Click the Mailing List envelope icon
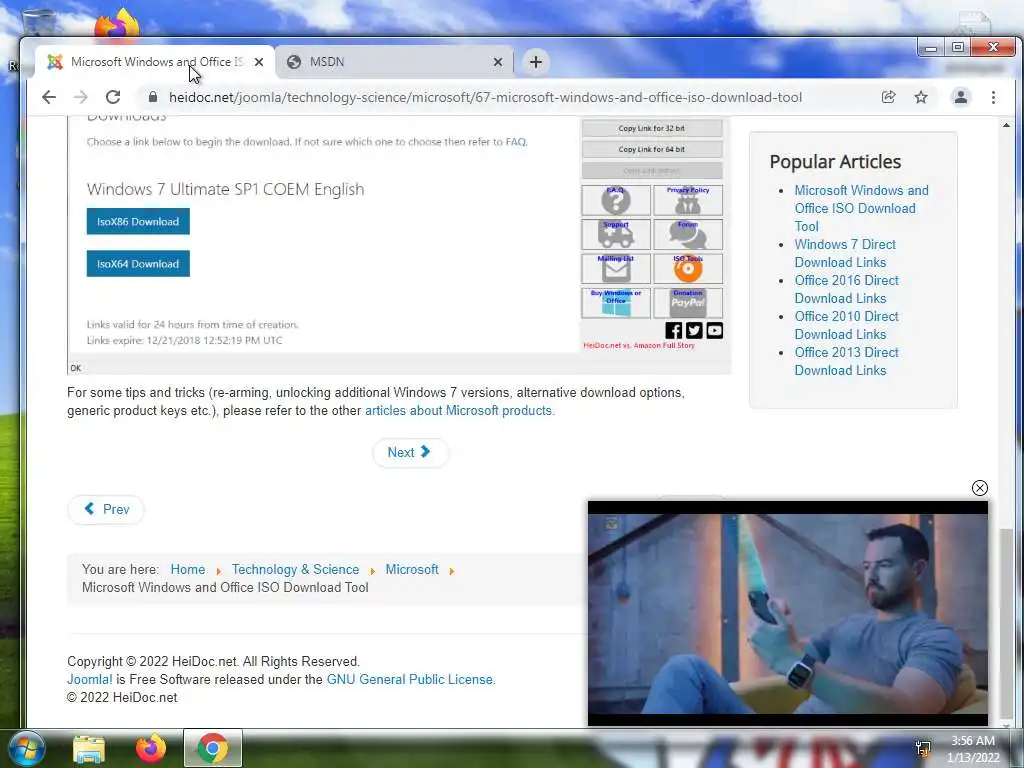Image resolution: width=1024 pixels, height=768 pixels. 616,268
